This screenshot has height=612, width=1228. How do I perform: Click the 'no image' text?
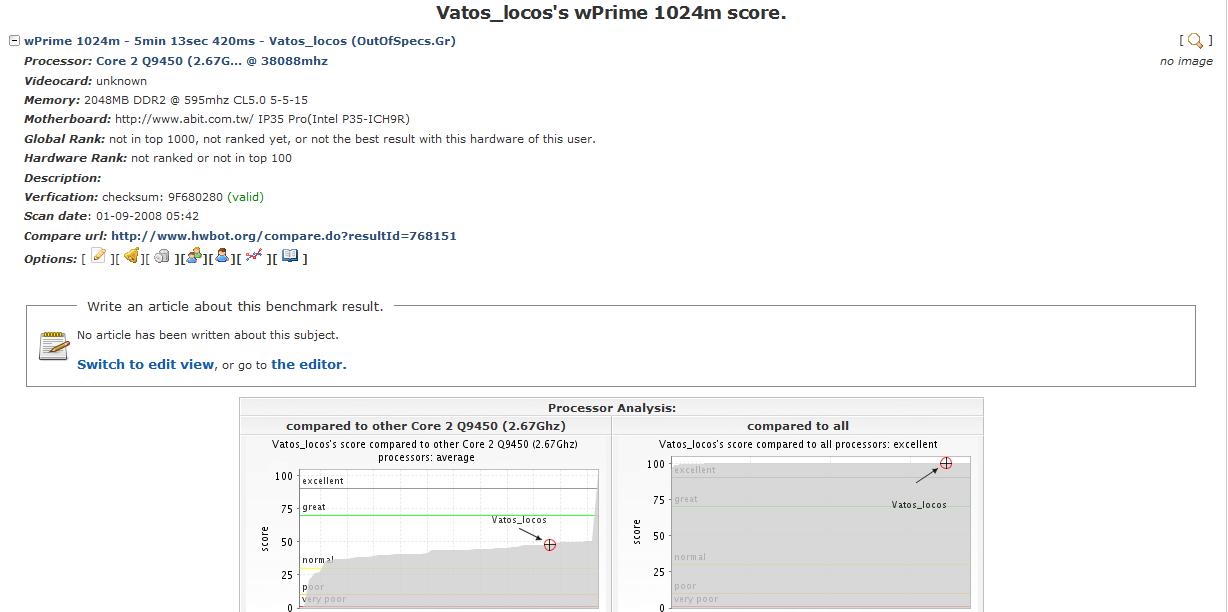pyautogui.click(x=1186, y=61)
